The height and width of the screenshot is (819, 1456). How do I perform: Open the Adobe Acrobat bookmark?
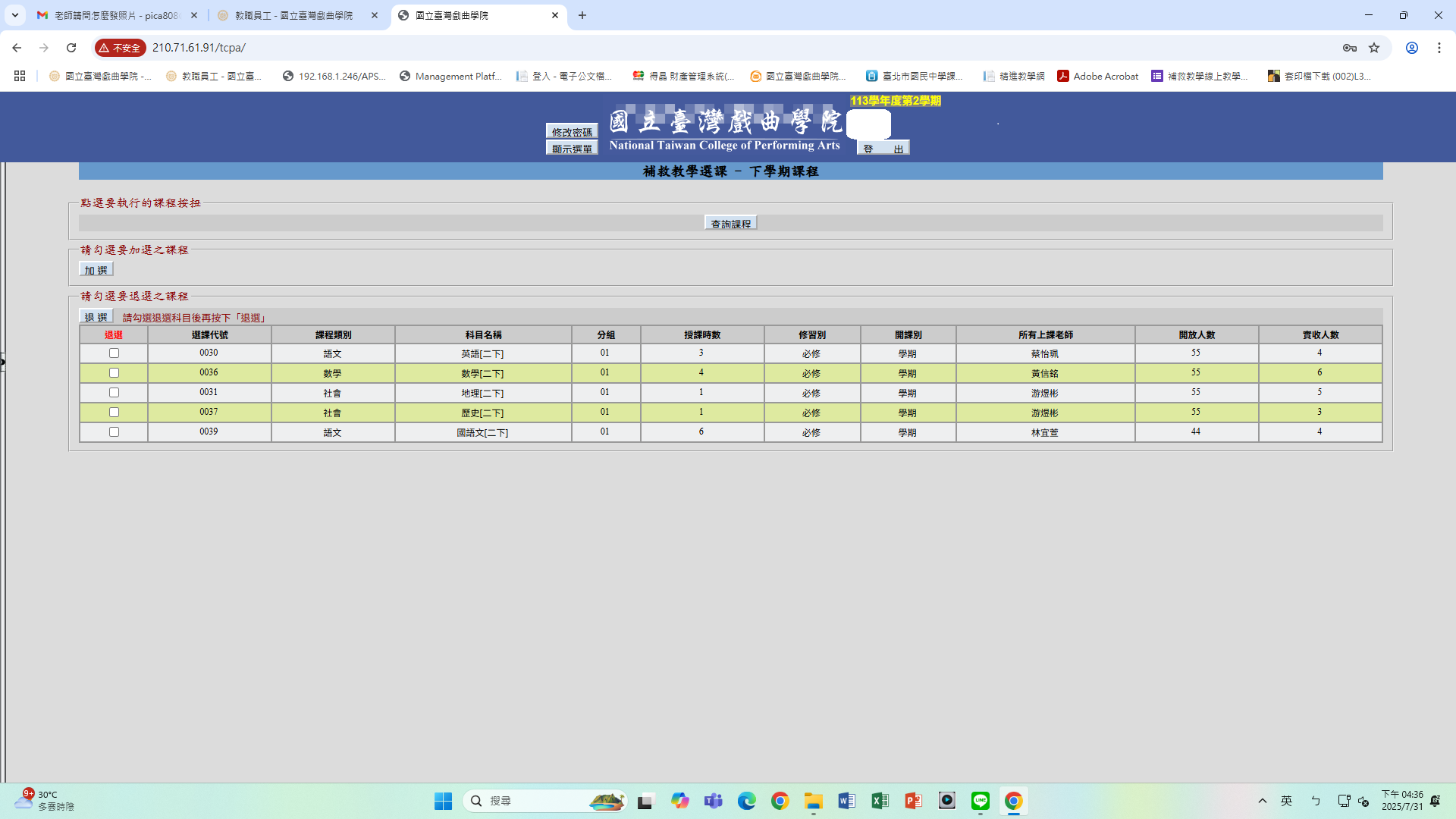click(x=1097, y=76)
